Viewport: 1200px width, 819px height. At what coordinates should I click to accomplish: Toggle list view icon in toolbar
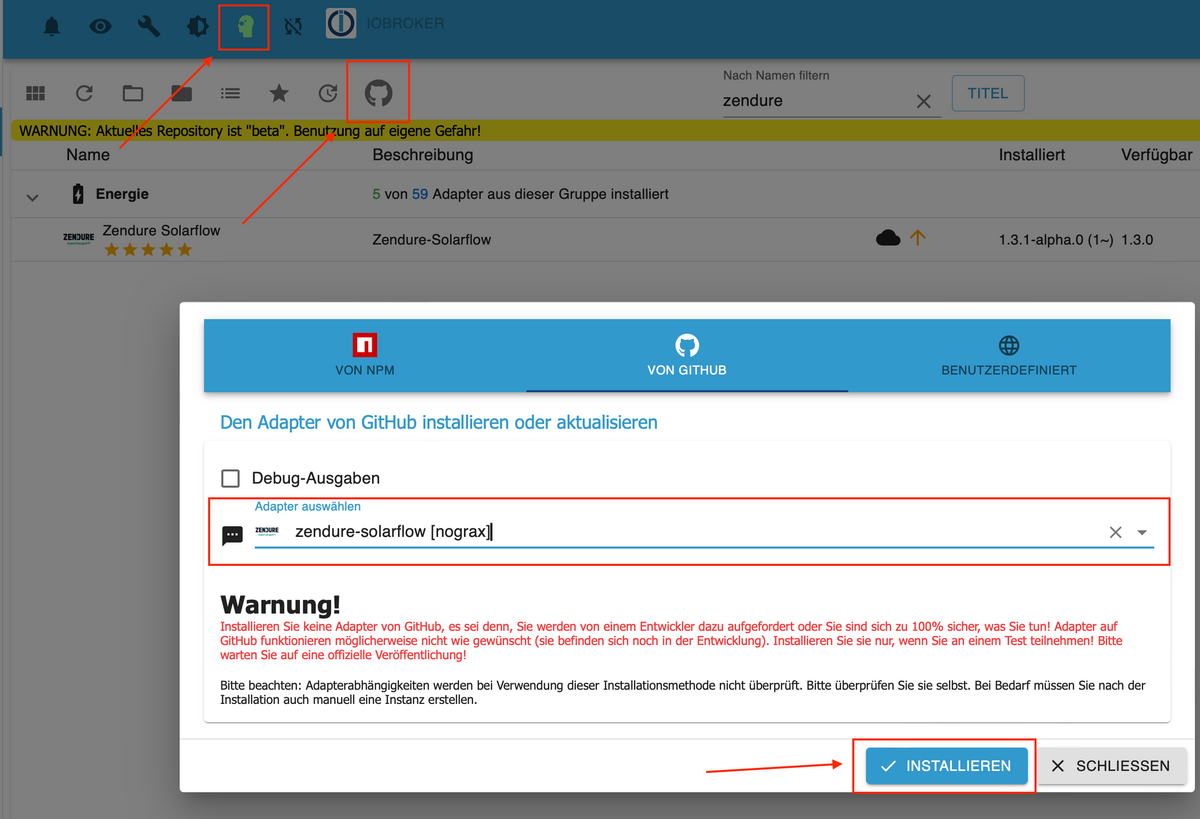click(x=230, y=93)
